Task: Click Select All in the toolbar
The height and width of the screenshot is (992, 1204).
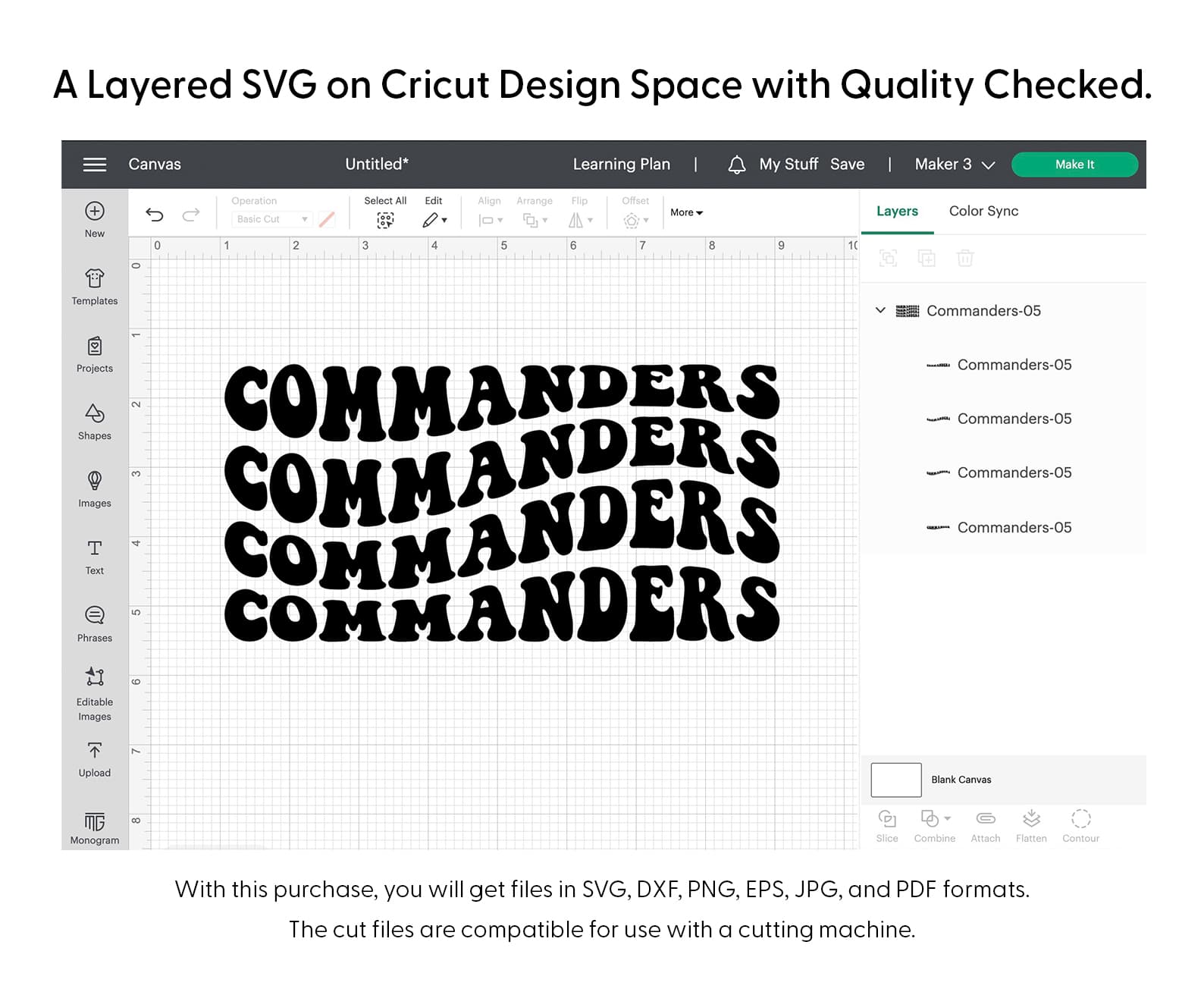Action: [385, 220]
